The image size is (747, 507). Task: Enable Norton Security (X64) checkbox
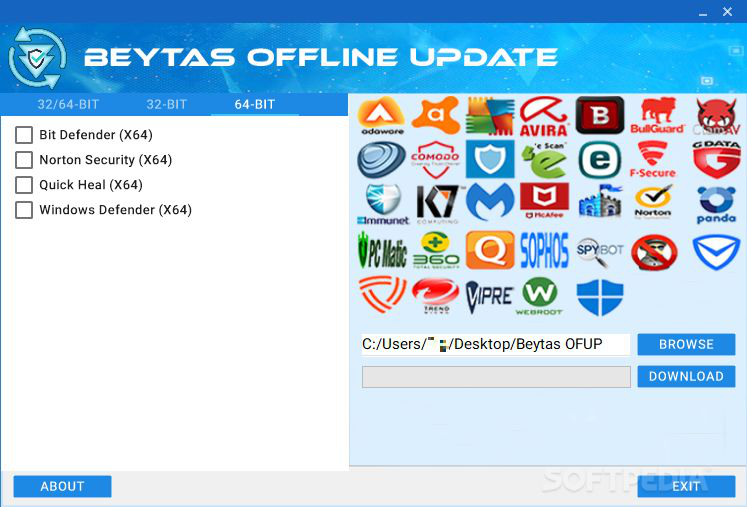pos(24,160)
